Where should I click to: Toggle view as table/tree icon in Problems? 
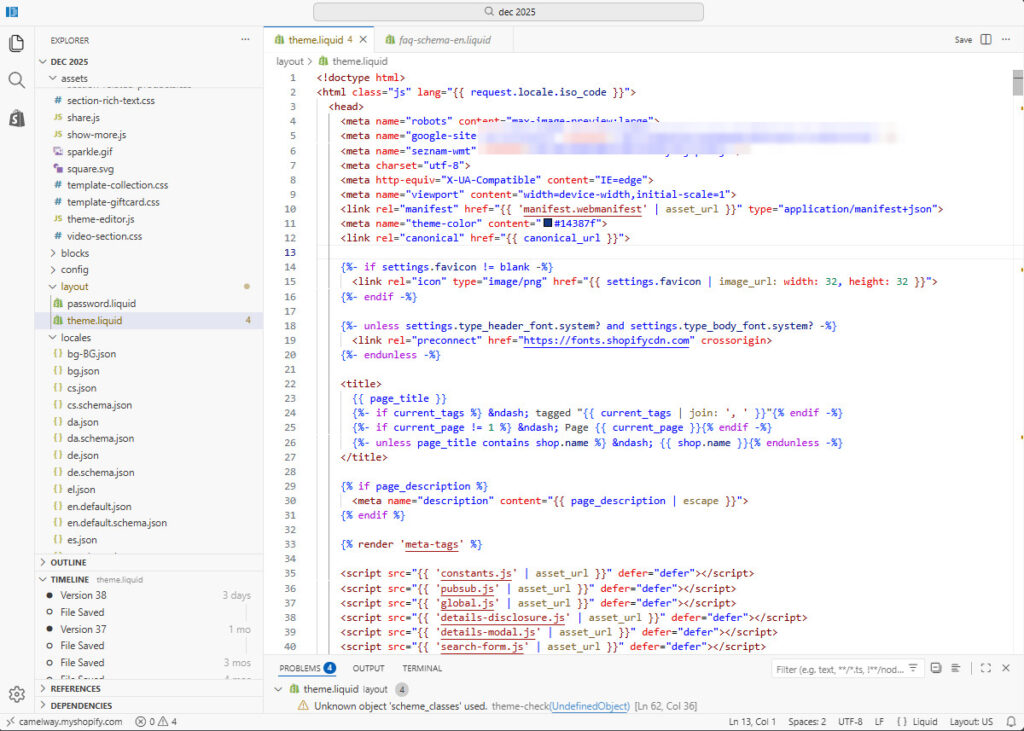point(955,668)
